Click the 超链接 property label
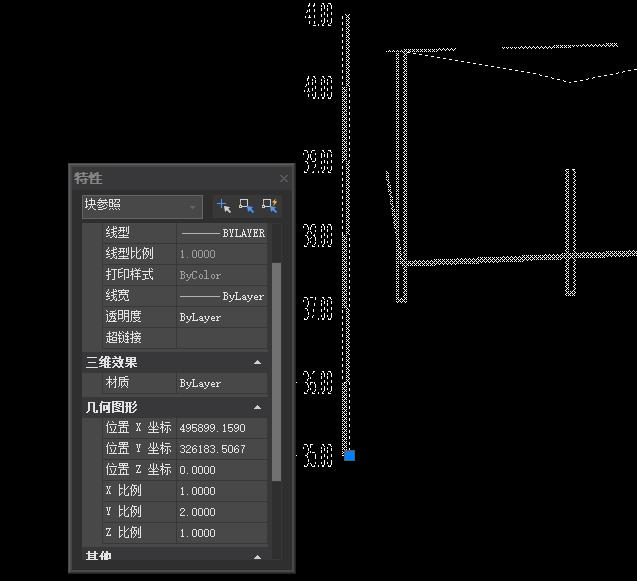This screenshot has width=637, height=581. pyautogui.click(x=124, y=337)
